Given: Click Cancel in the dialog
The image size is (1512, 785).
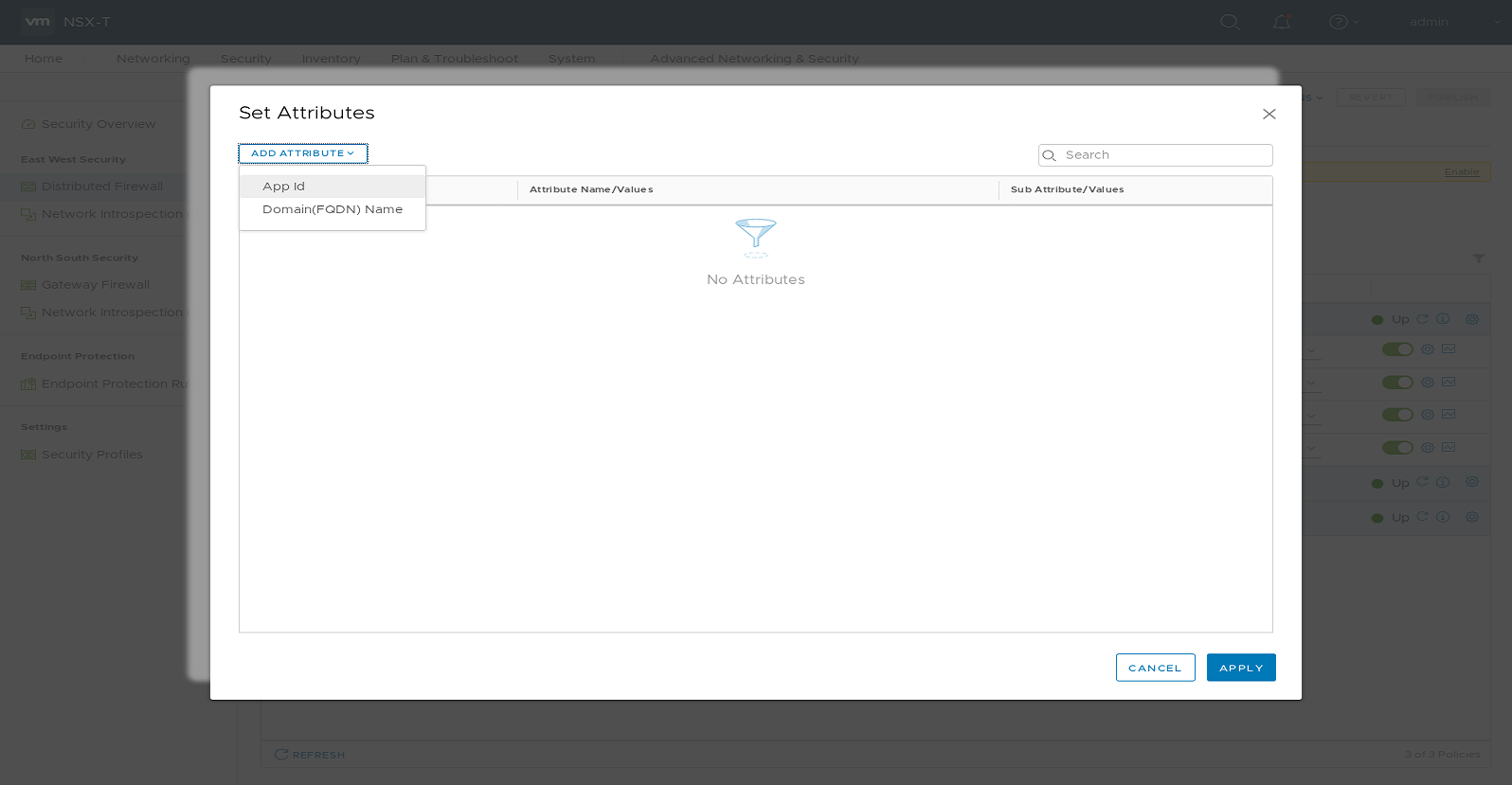Looking at the screenshot, I should [1155, 668].
